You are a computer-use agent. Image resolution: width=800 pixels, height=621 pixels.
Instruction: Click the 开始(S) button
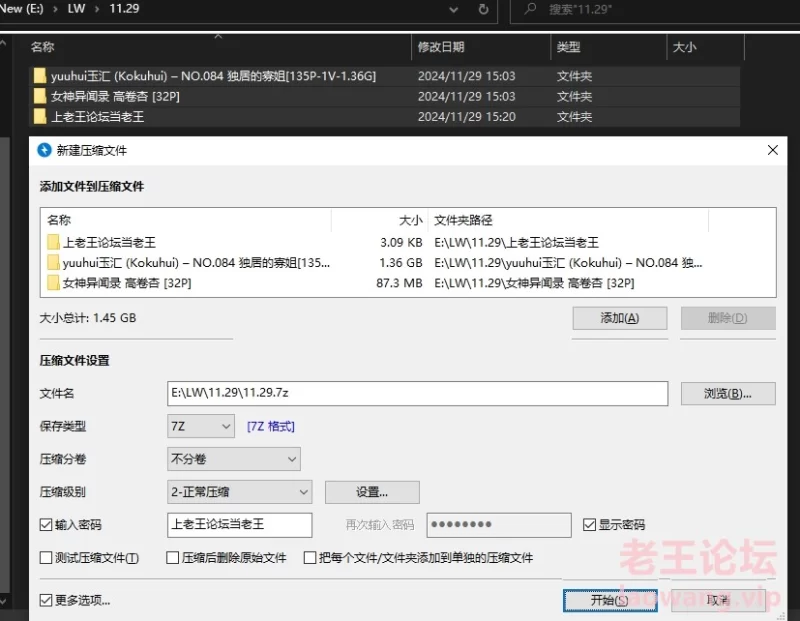610,600
